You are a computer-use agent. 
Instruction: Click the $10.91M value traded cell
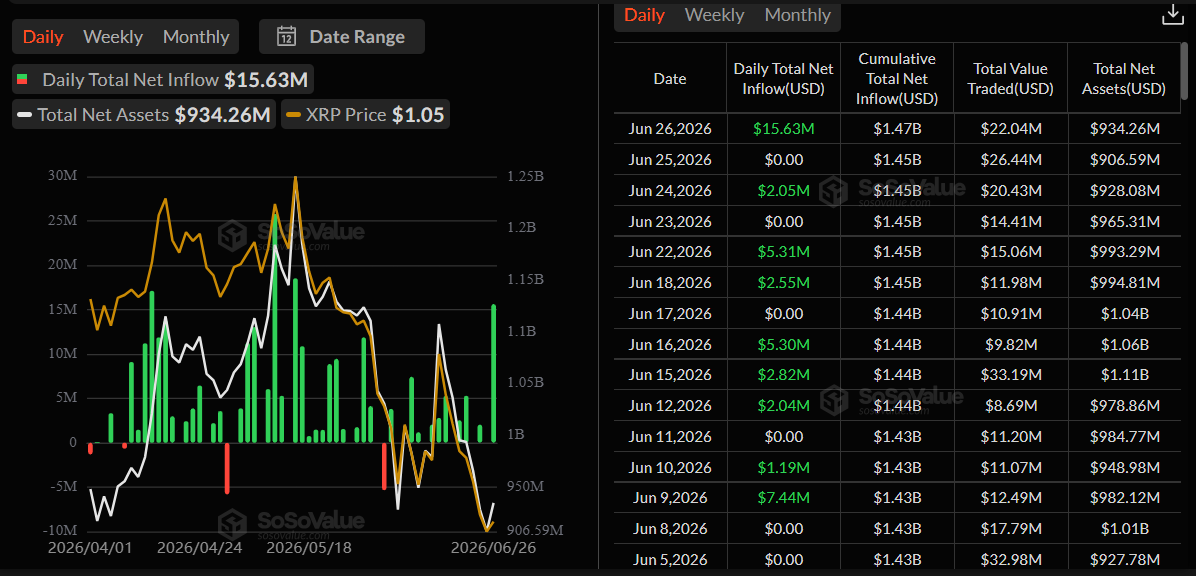coord(1011,314)
